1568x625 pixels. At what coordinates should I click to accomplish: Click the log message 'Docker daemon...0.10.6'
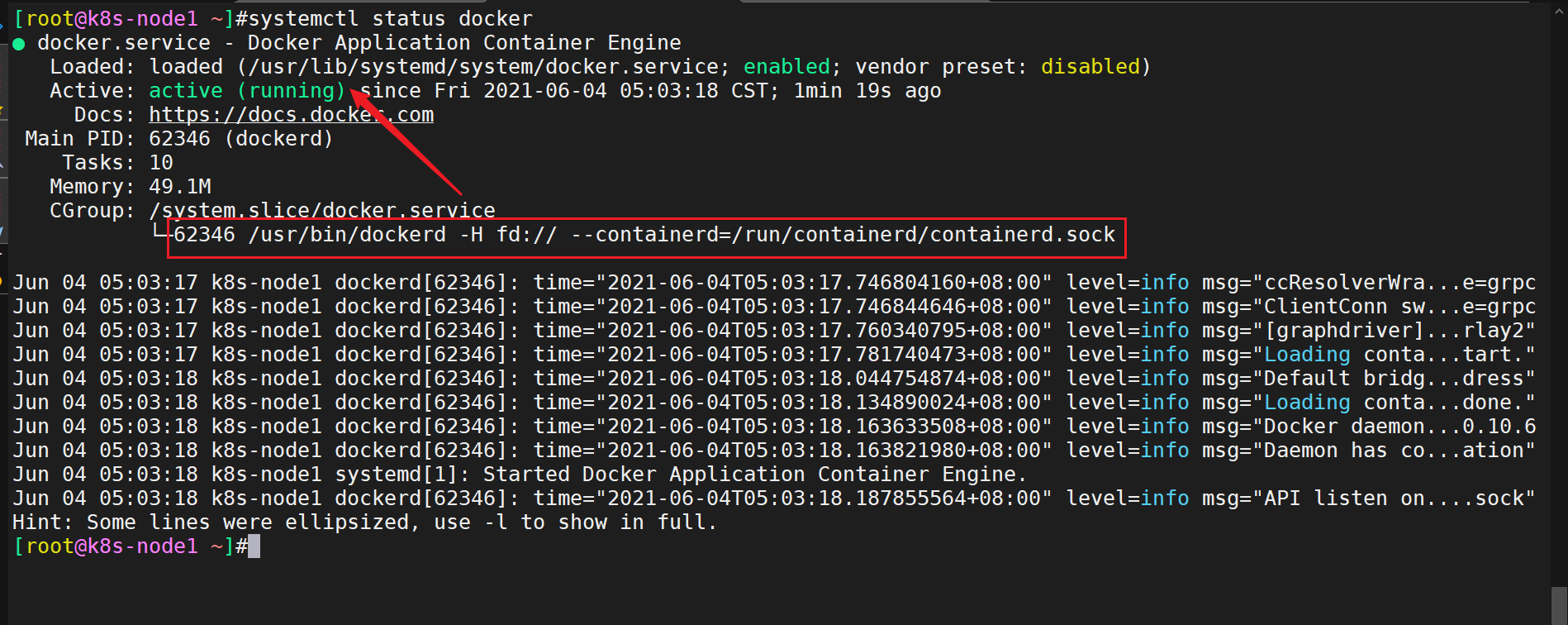pyautogui.click(x=1399, y=426)
